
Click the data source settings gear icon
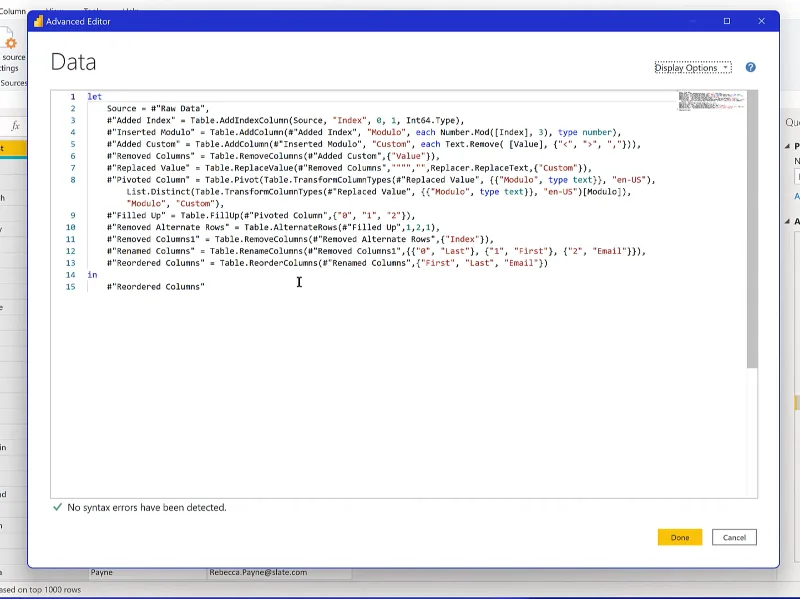(11, 43)
